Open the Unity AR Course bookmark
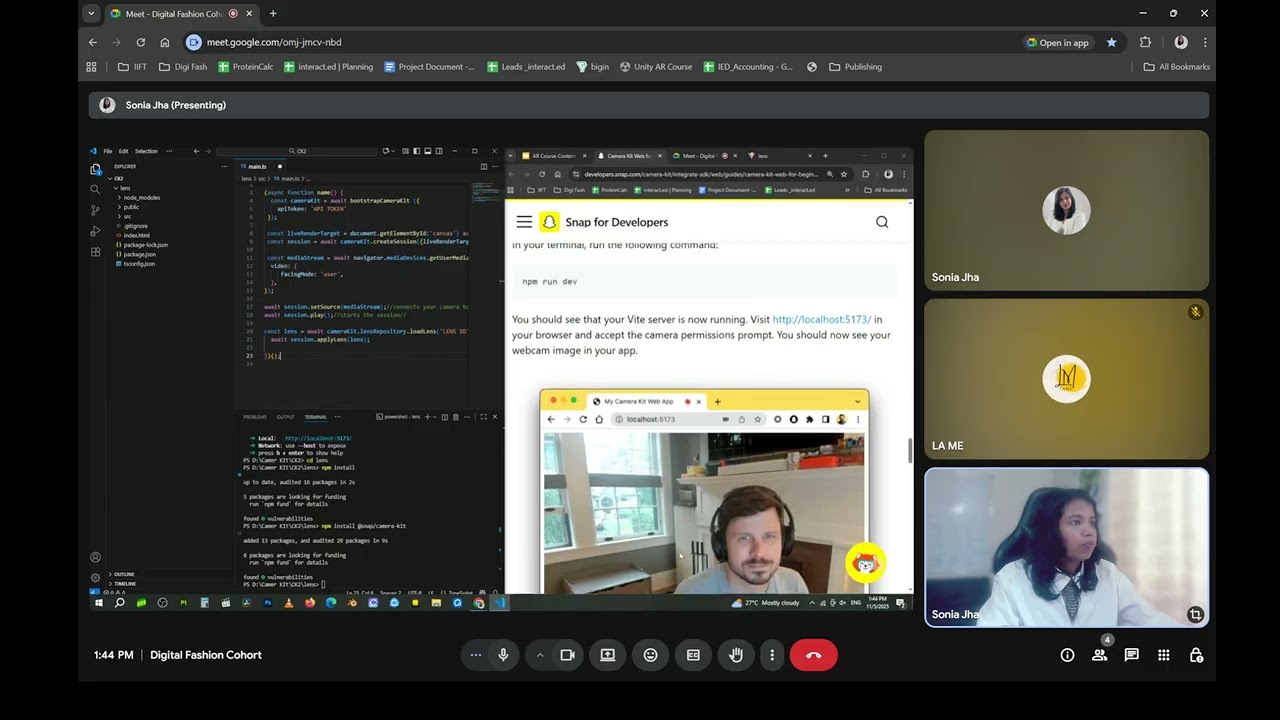Image resolution: width=1280 pixels, height=720 pixels. [656, 67]
